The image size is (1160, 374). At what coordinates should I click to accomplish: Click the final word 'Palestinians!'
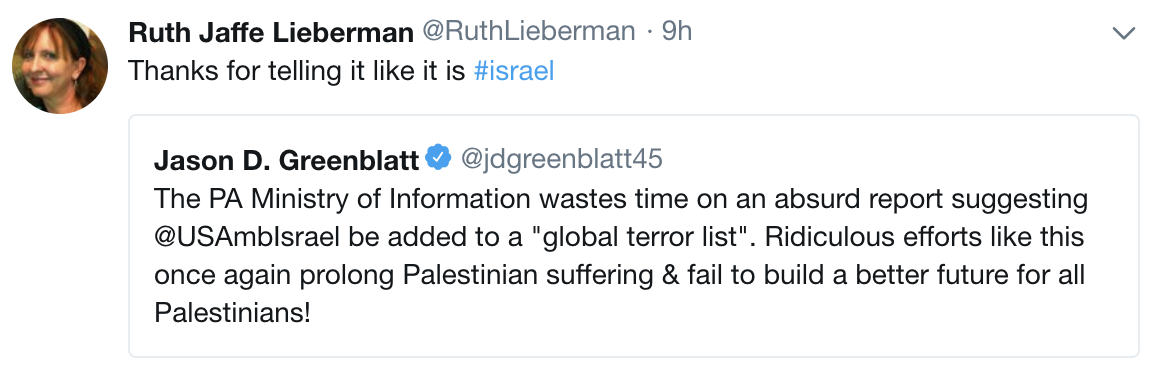click(232, 313)
